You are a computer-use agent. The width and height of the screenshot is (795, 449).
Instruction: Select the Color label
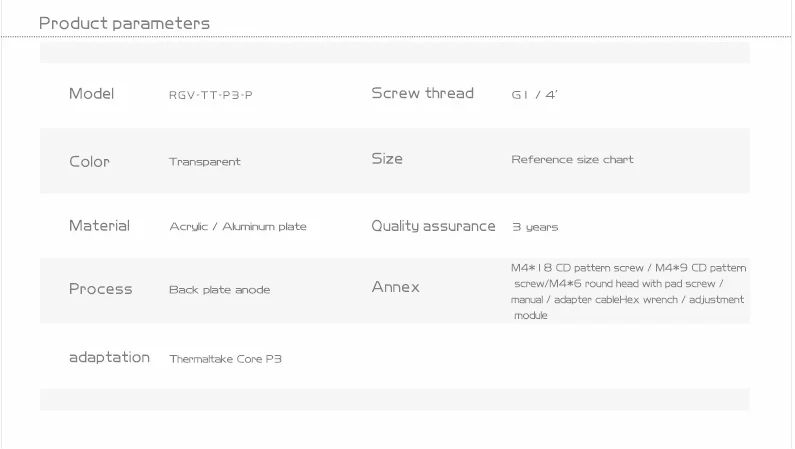point(89,161)
